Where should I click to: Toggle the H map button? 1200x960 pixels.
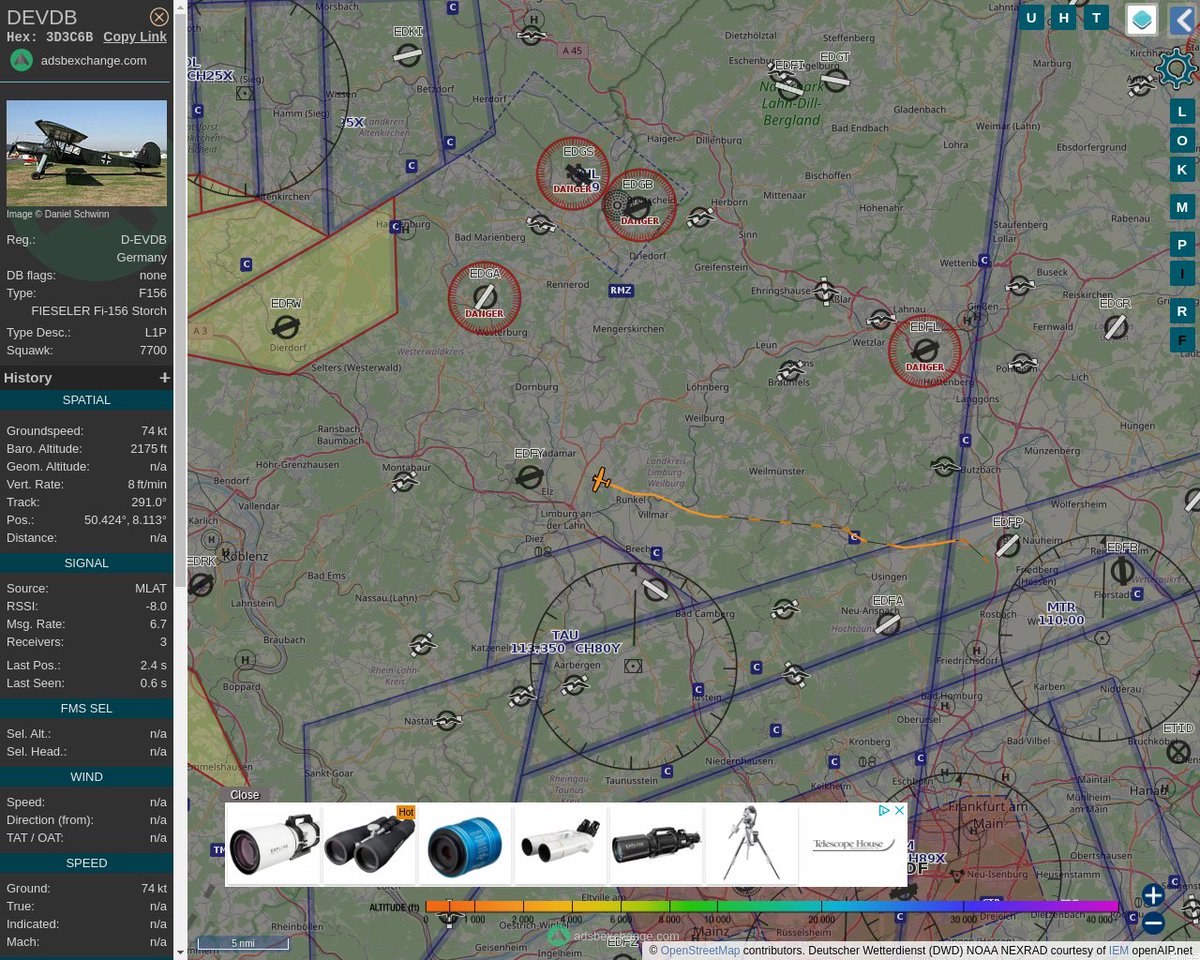1064,17
